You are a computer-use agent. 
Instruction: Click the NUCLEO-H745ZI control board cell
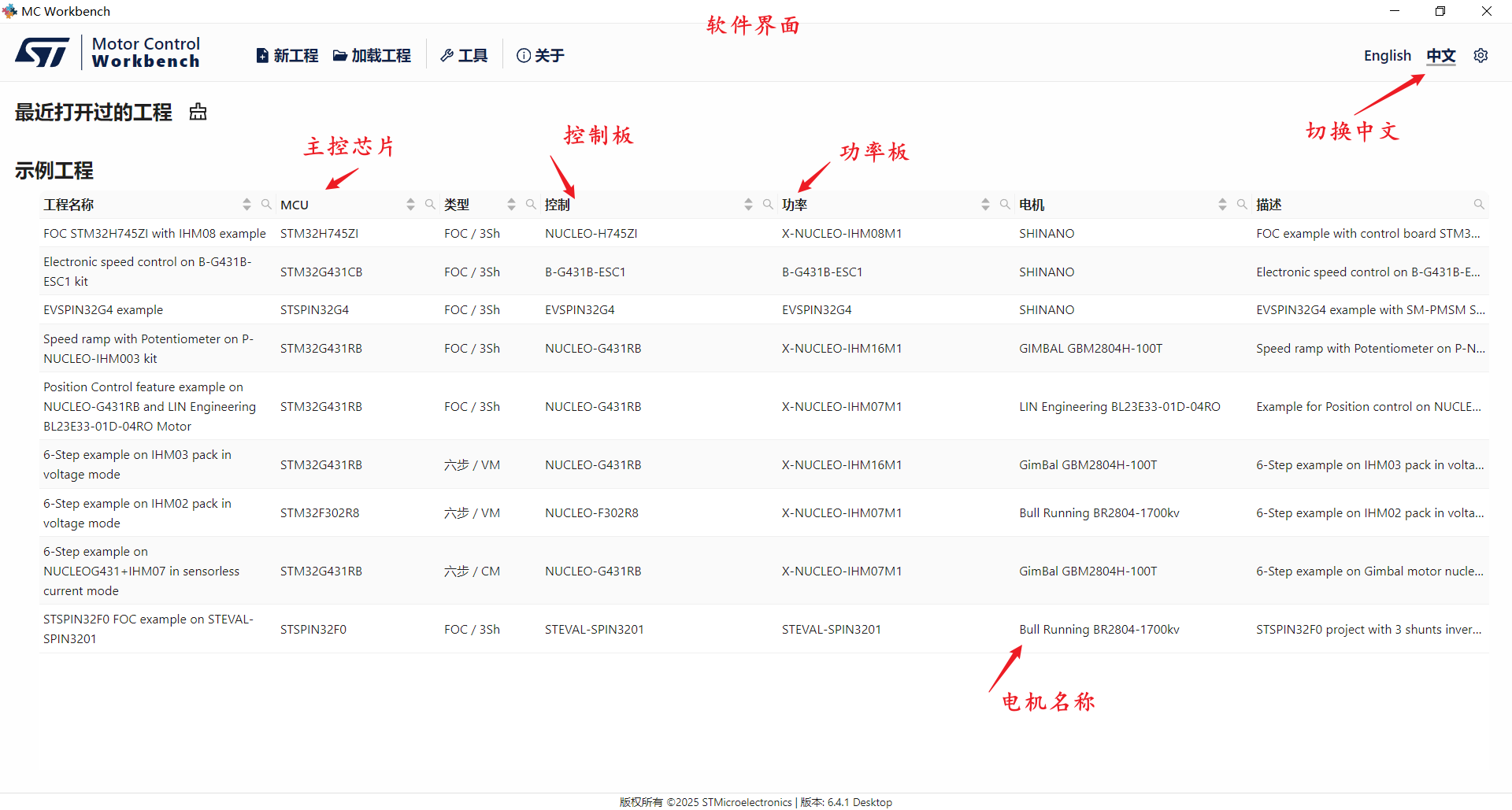pos(591,234)
